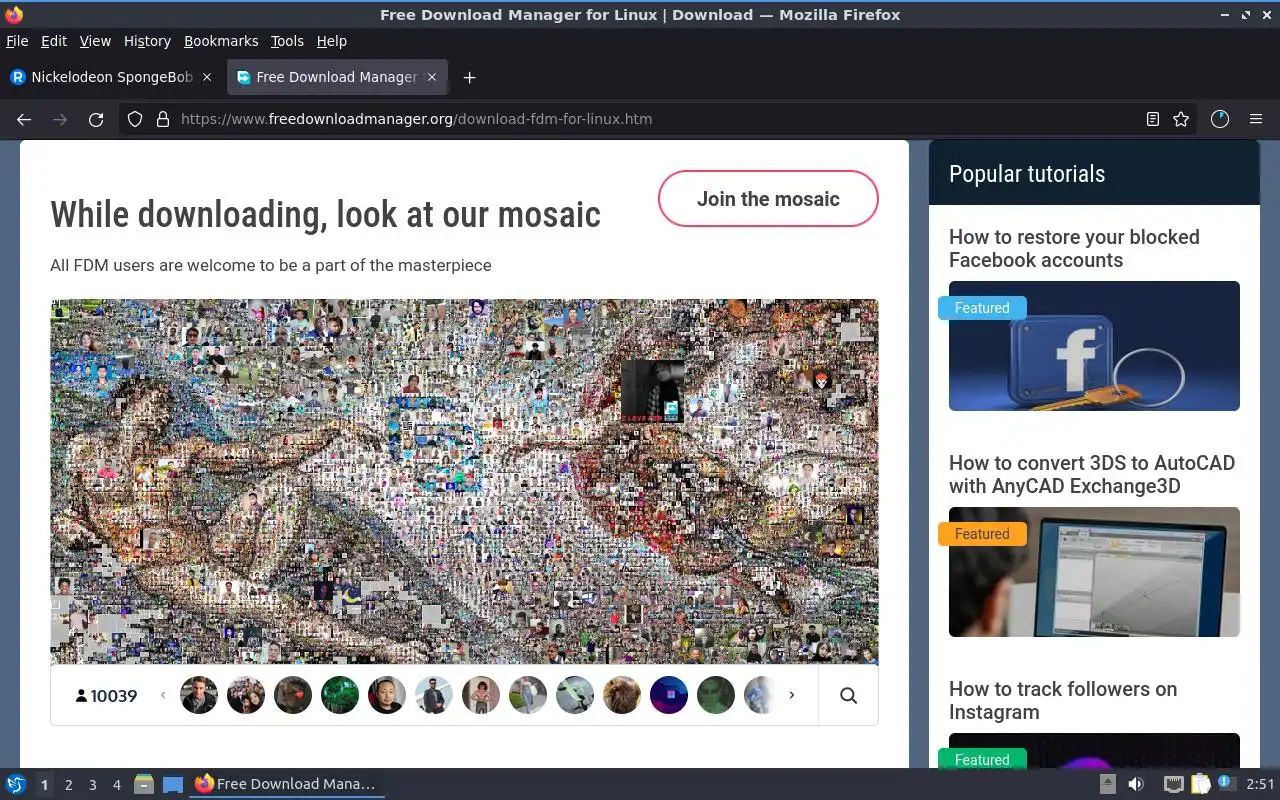1280x800 pixels.
Task: Open the tracking protection shield icon
Action: [135, 119]
